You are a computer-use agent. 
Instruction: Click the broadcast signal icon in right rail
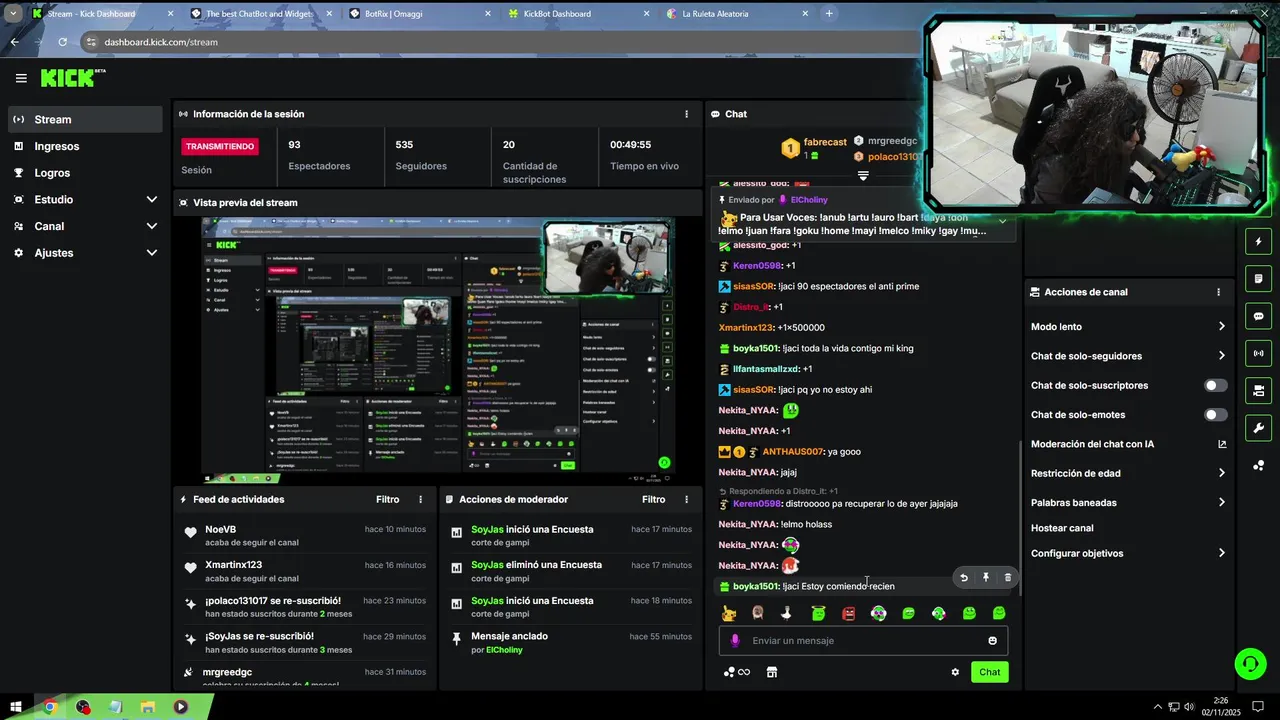(x=1258, y=353)
